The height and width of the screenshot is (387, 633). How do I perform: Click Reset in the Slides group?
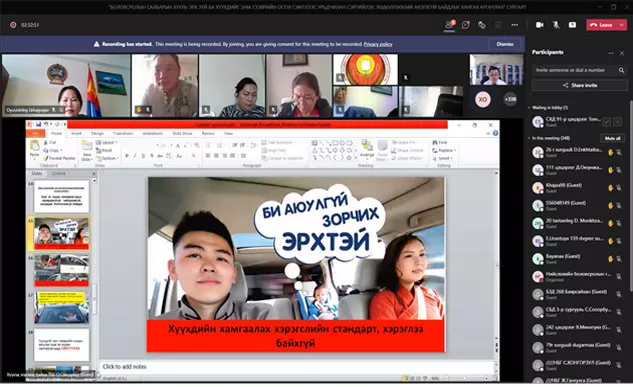[x=104, y=150]
